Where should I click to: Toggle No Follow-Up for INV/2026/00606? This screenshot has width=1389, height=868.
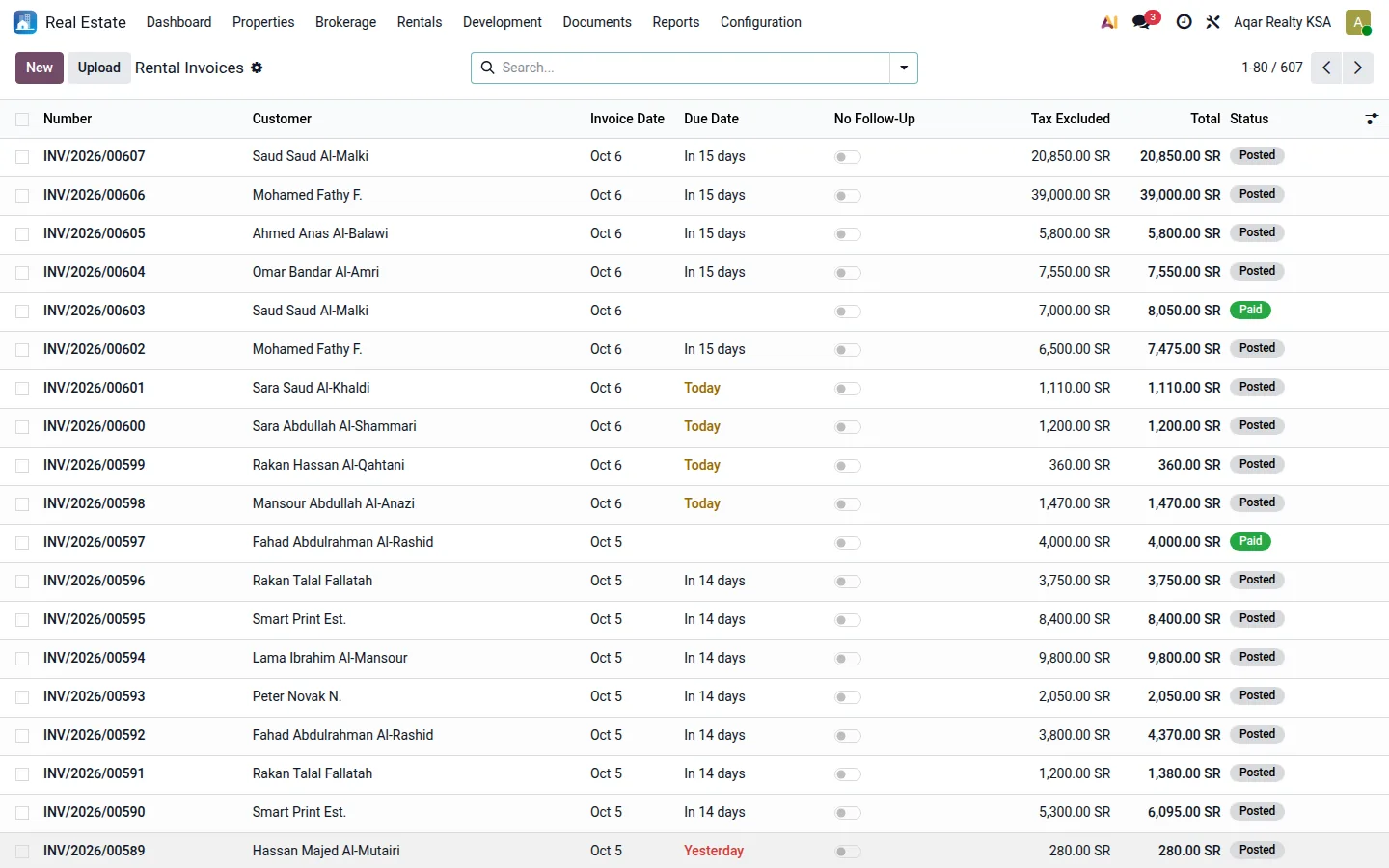(847, 196)
